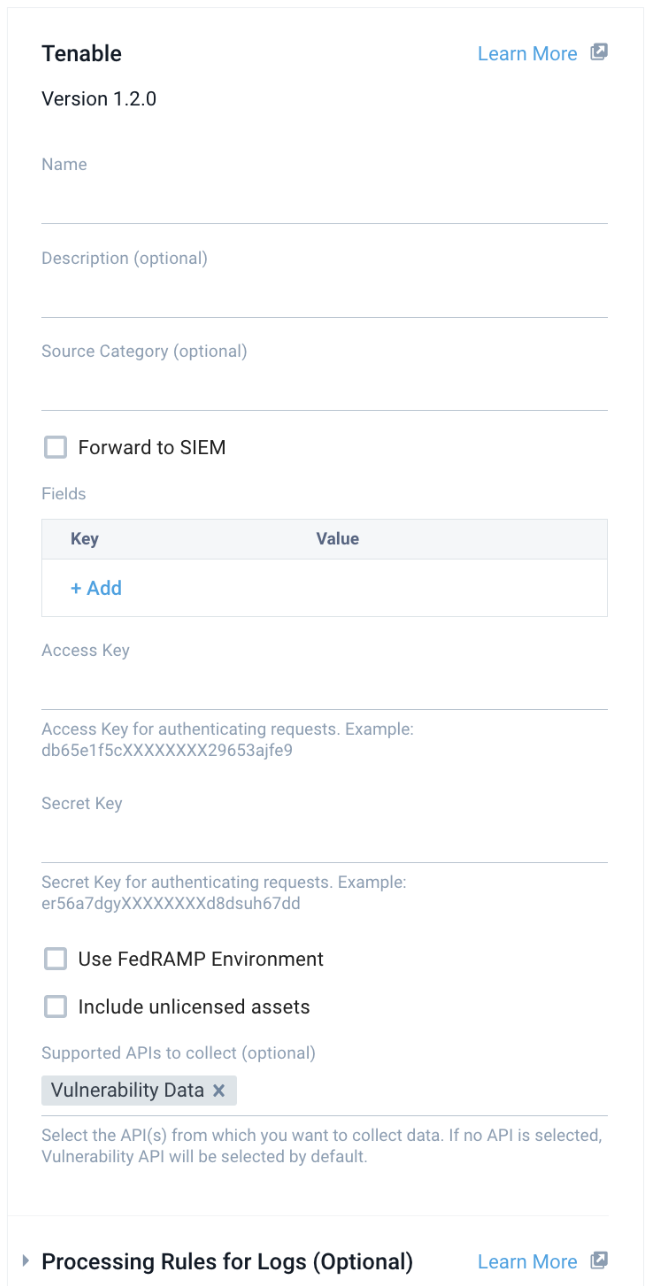Expand Processing Rules for Logs section
648x1286 pixels.
pyautogui.click(x=26, y=1261)
